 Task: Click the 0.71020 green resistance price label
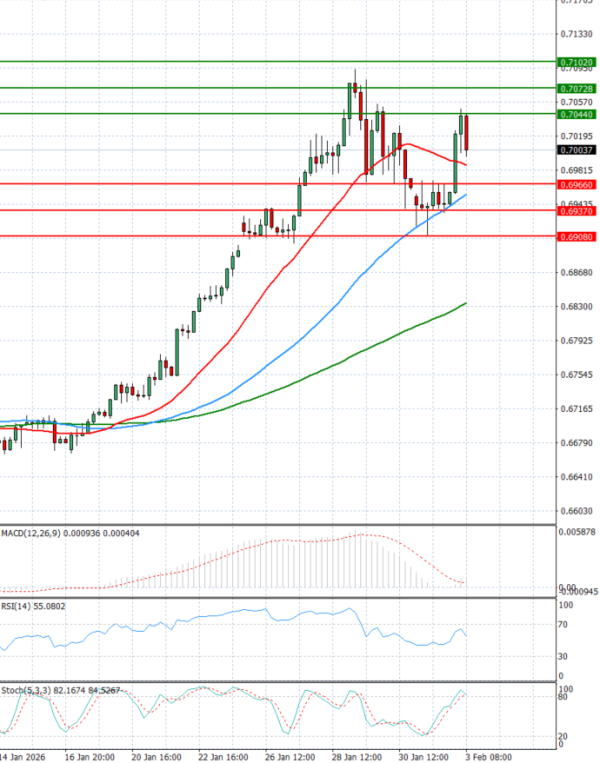577,62
